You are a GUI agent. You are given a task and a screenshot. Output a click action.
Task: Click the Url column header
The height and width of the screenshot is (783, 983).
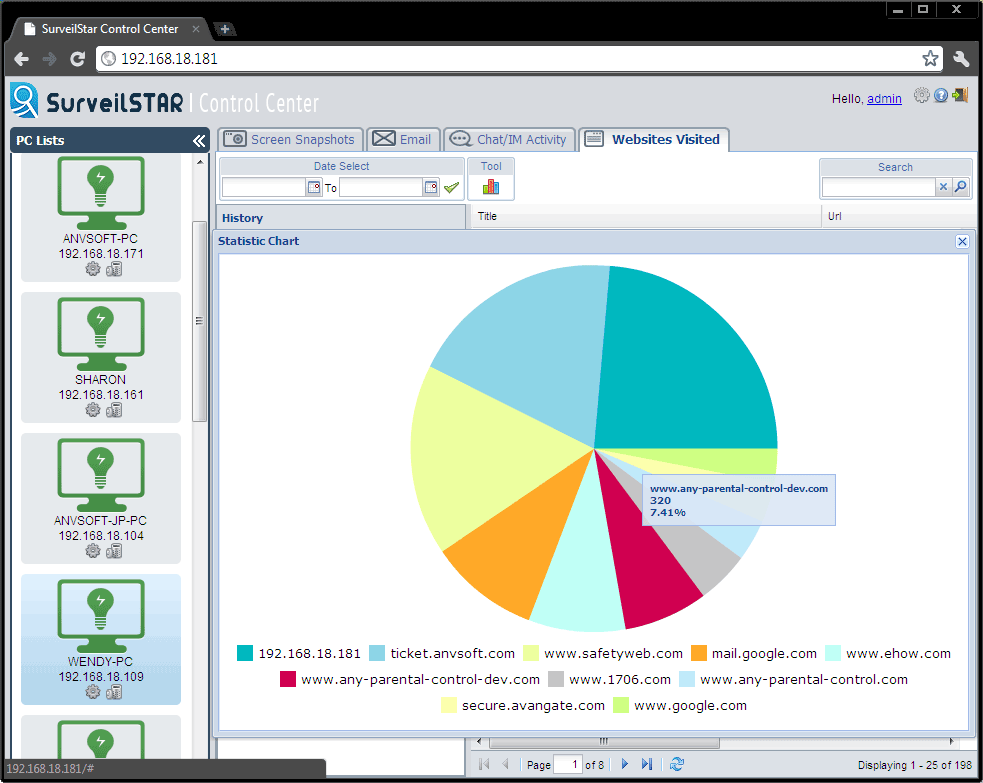click(898, 216)
